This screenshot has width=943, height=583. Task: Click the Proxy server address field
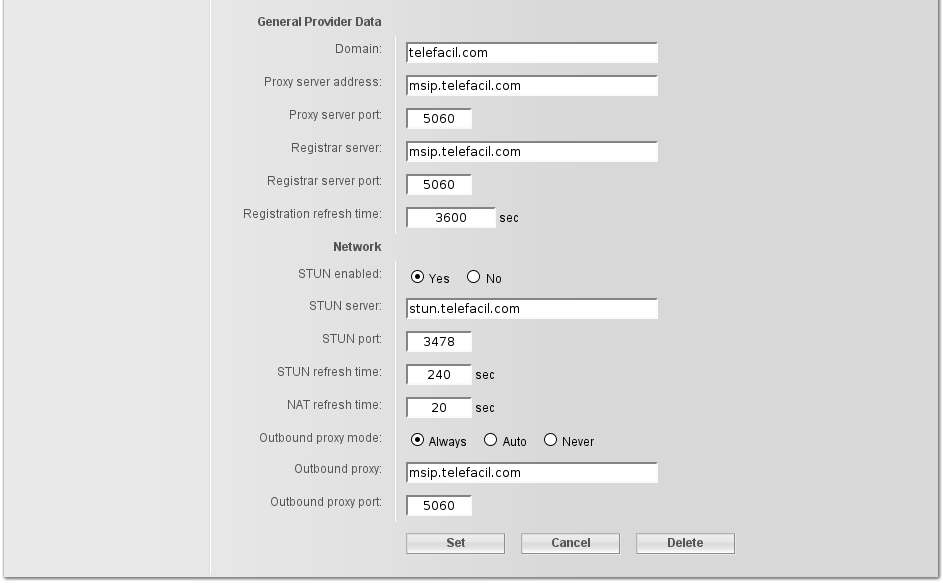click(x=532, y=86)
